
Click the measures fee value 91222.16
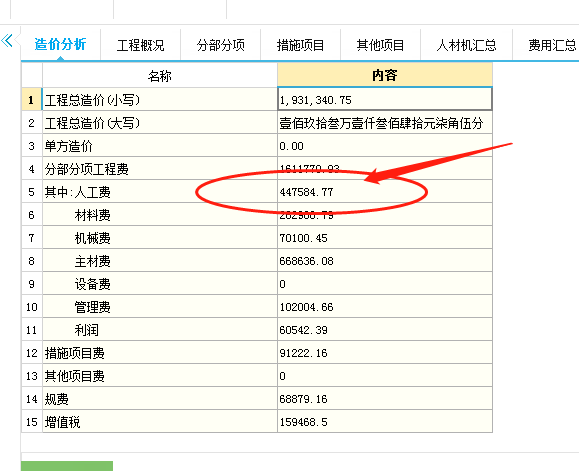[385, 353]
